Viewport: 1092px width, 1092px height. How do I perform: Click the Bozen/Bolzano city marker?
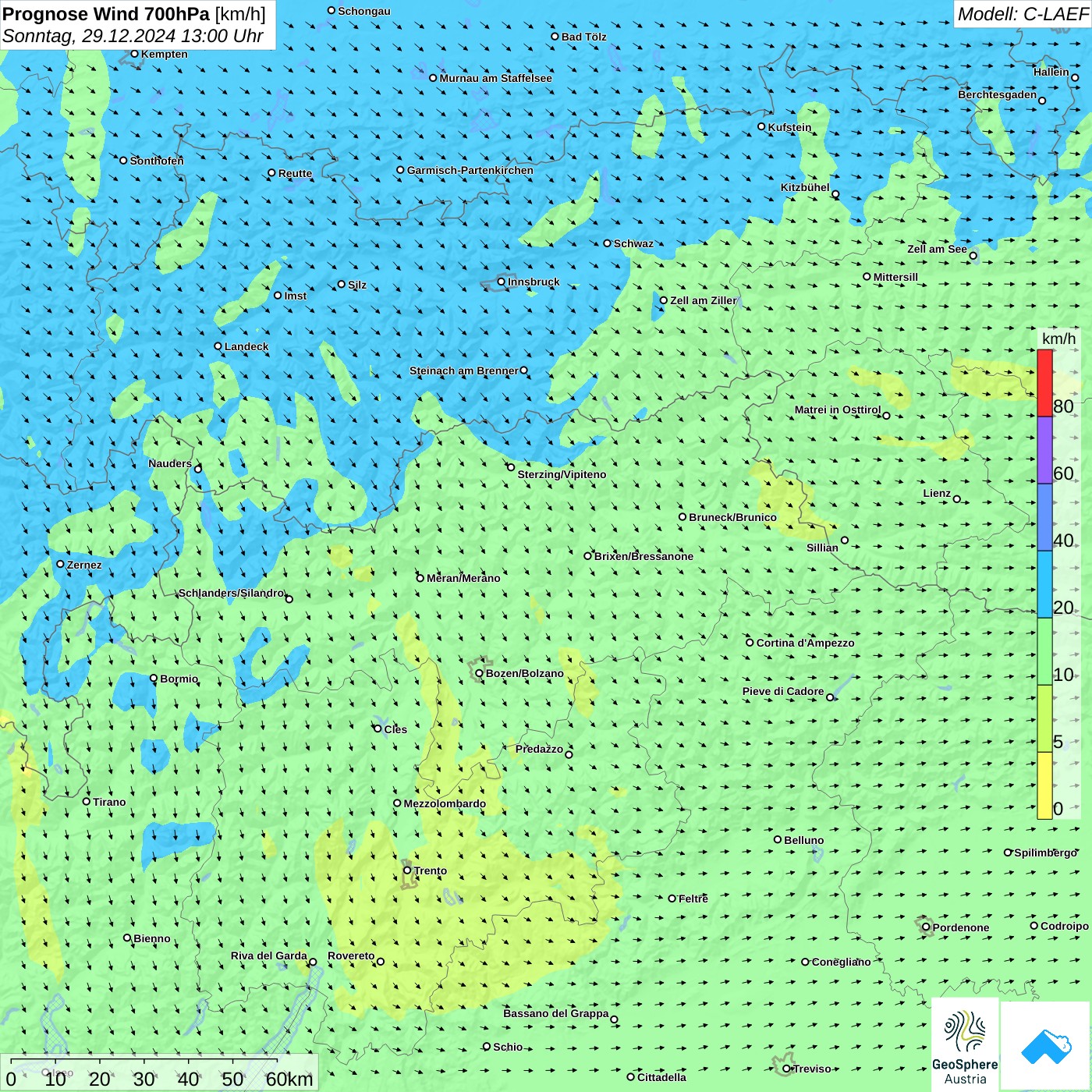point(480,673)
